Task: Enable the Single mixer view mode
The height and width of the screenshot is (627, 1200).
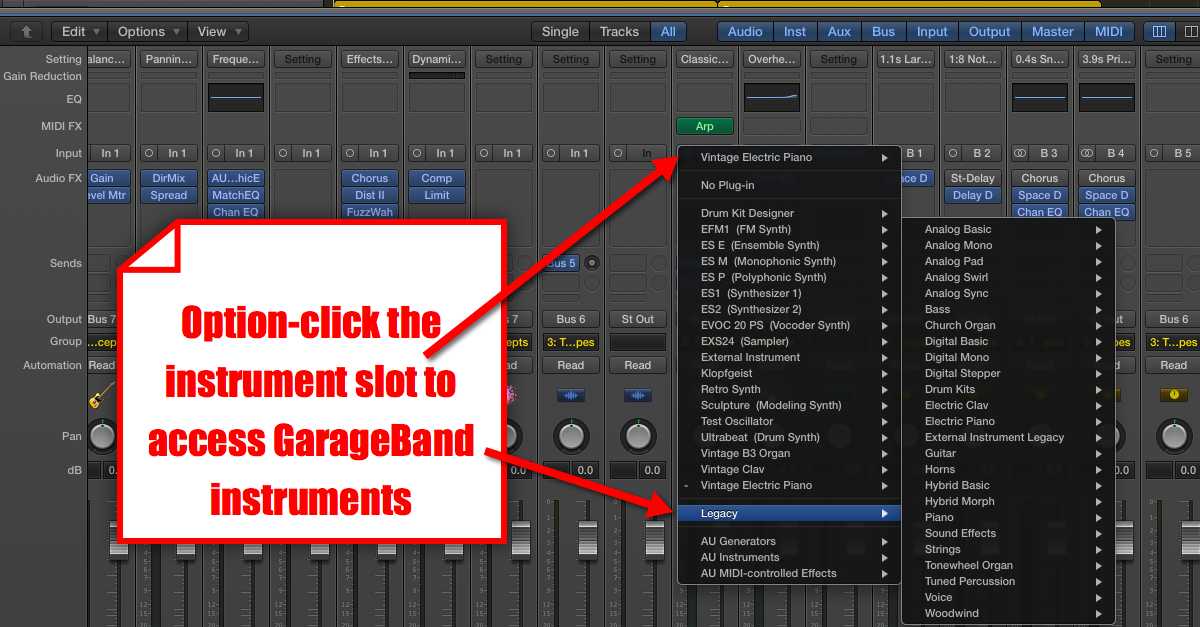Action: [x=560, y=31]
